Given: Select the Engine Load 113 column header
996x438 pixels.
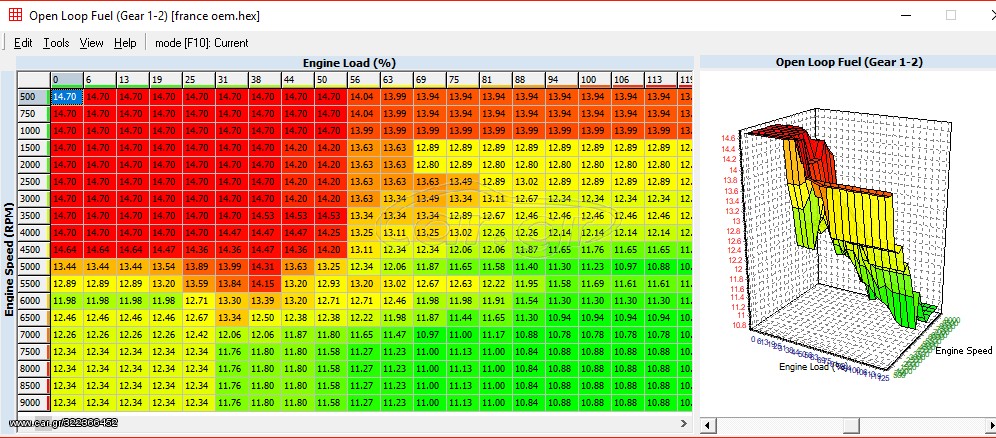Looking at the screenshot, I should point(661,79).
